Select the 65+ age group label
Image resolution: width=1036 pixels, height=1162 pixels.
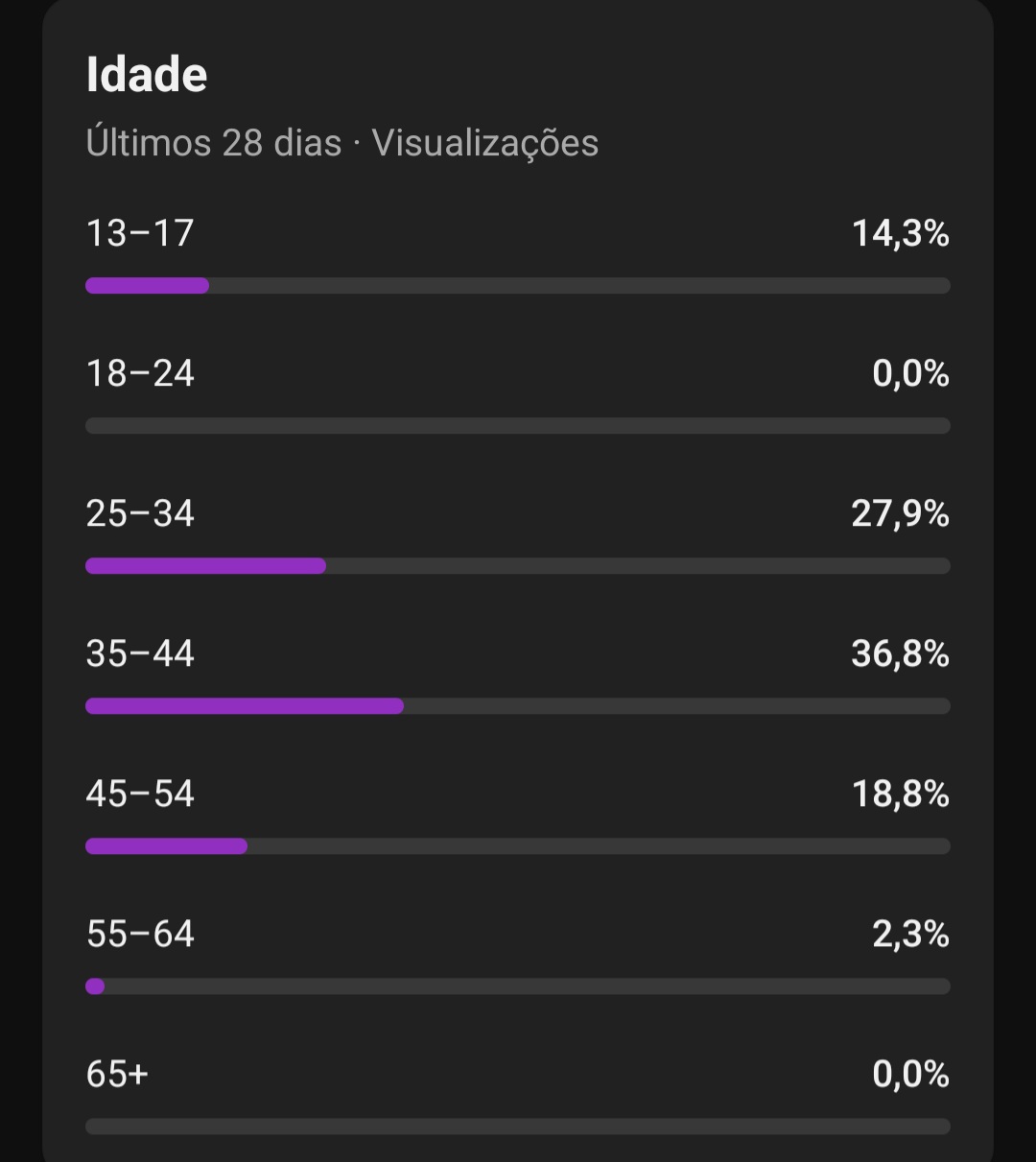pyautogui.click(x=117, y=1074)
